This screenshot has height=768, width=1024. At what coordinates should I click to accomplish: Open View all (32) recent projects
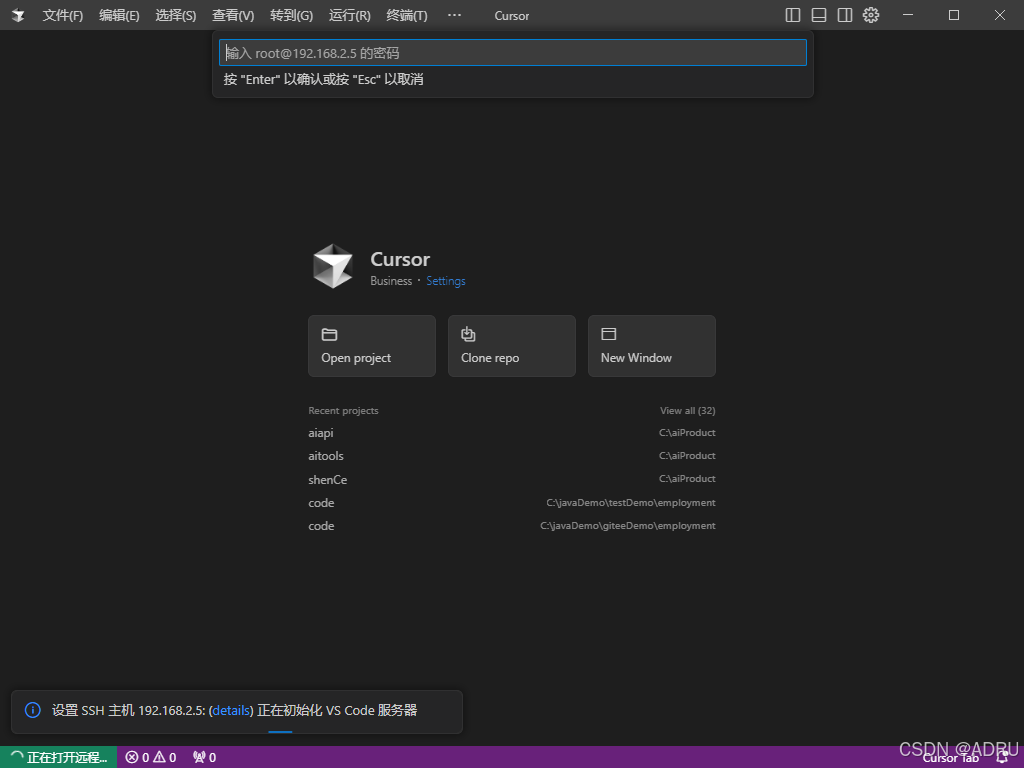pos(688,411)
